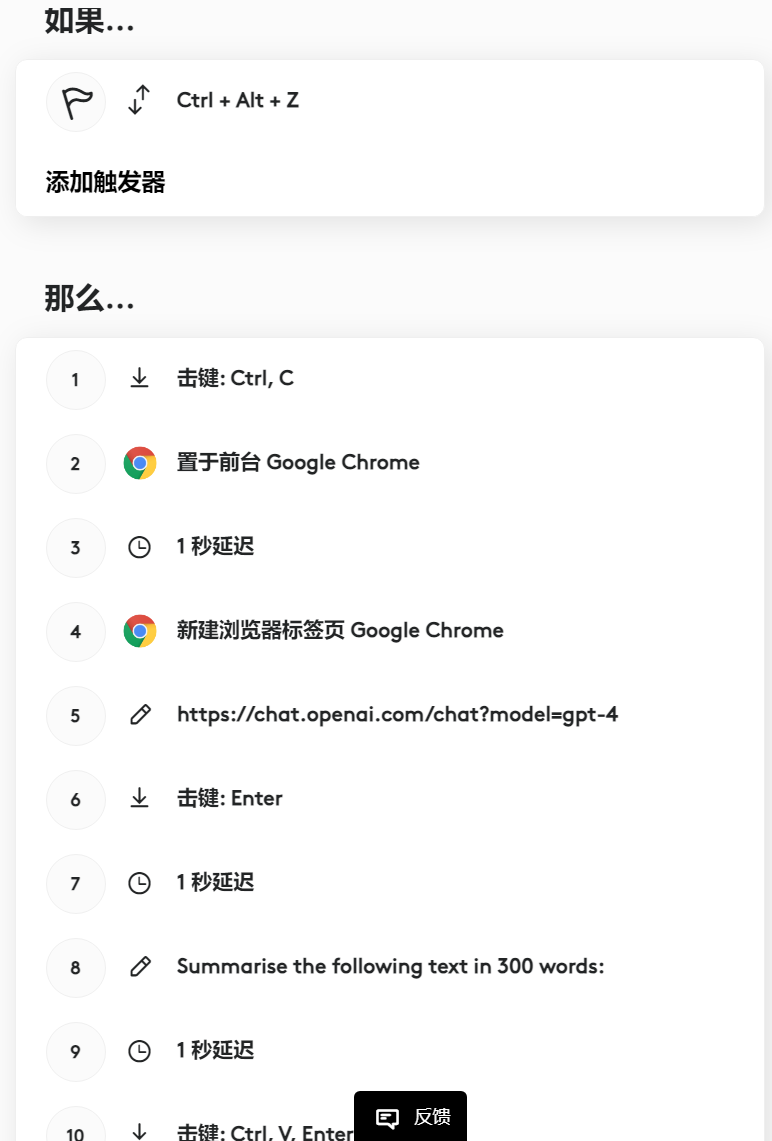This screenshot has height=1141, width=772.
Task: Click the download icon beside Enter keystroke
Action: point(140,798)
